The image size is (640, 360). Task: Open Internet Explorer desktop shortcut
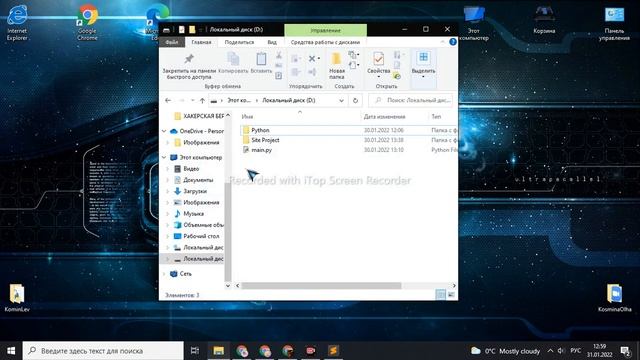click(17, 23)
